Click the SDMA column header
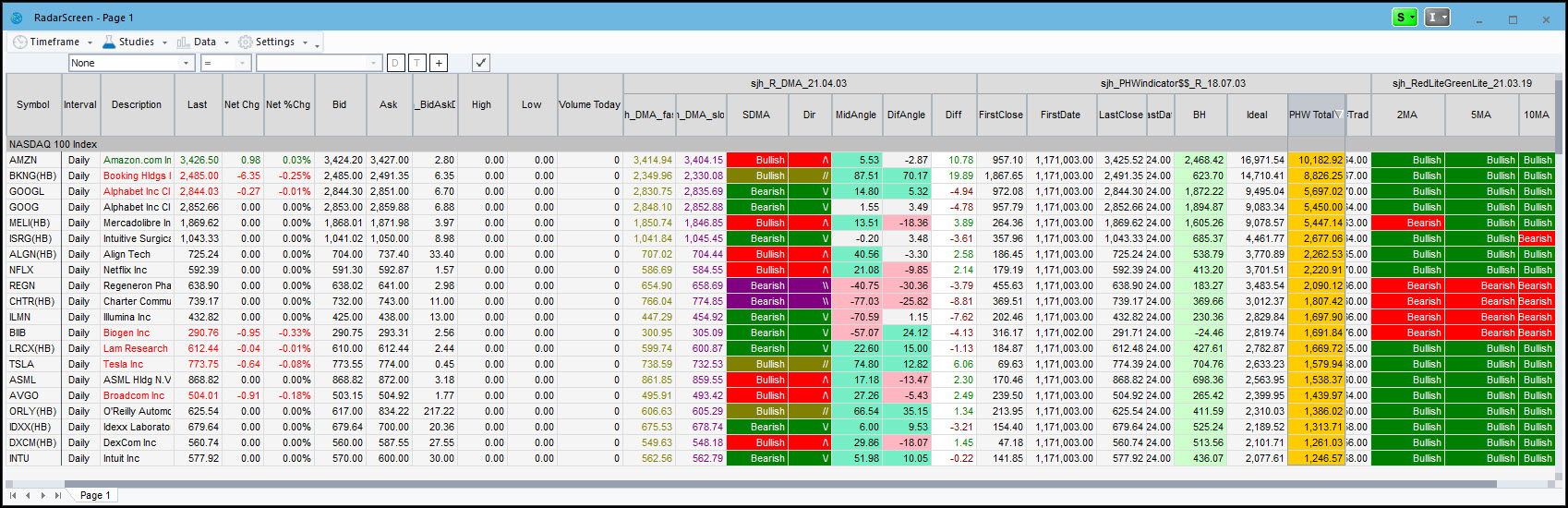This screenshot has width=1568, height=508. pyautogui.click(x=756, y=115)
